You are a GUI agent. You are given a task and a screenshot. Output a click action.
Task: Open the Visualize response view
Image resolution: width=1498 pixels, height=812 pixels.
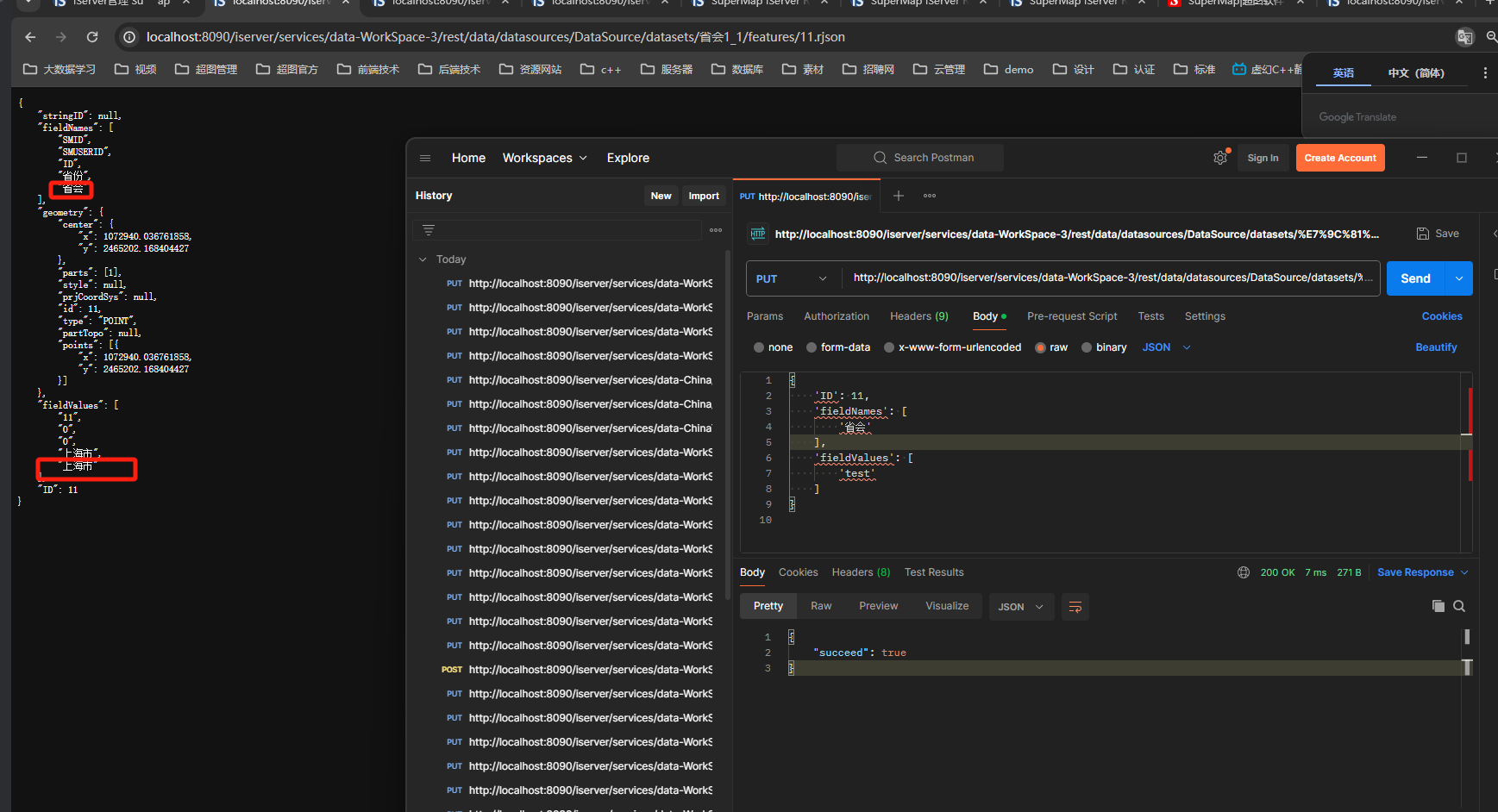pyautogui.click(x=947, y=606)
